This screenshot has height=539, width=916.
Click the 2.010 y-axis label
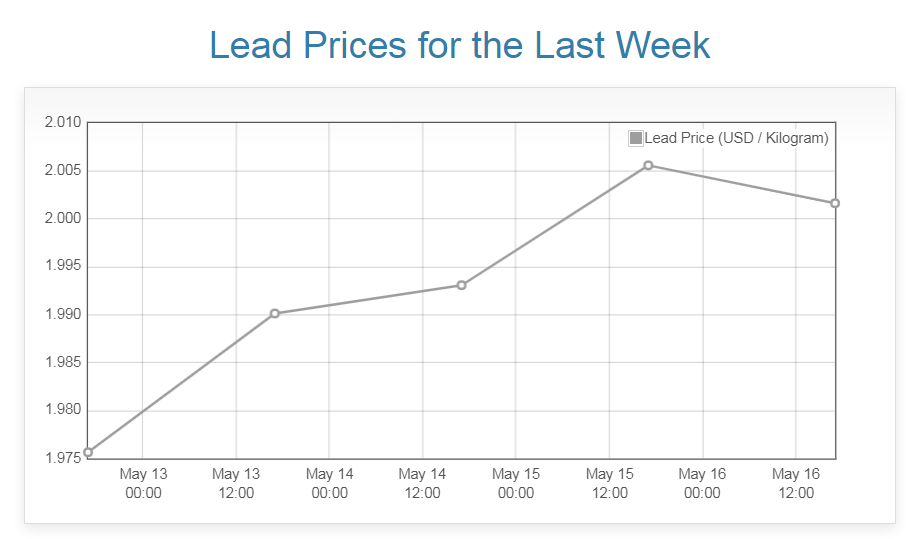pos(62,123)
